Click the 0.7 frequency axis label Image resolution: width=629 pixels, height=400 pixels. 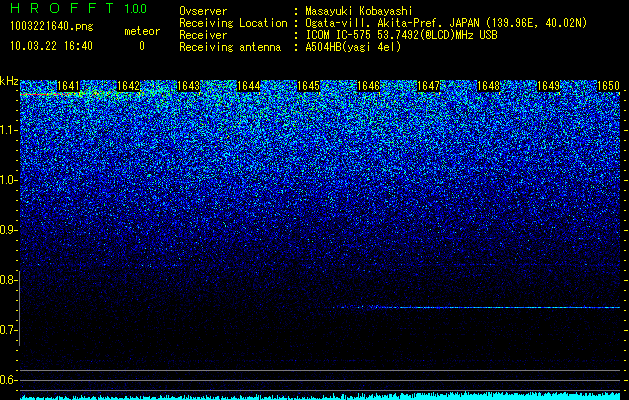[9, 330]
